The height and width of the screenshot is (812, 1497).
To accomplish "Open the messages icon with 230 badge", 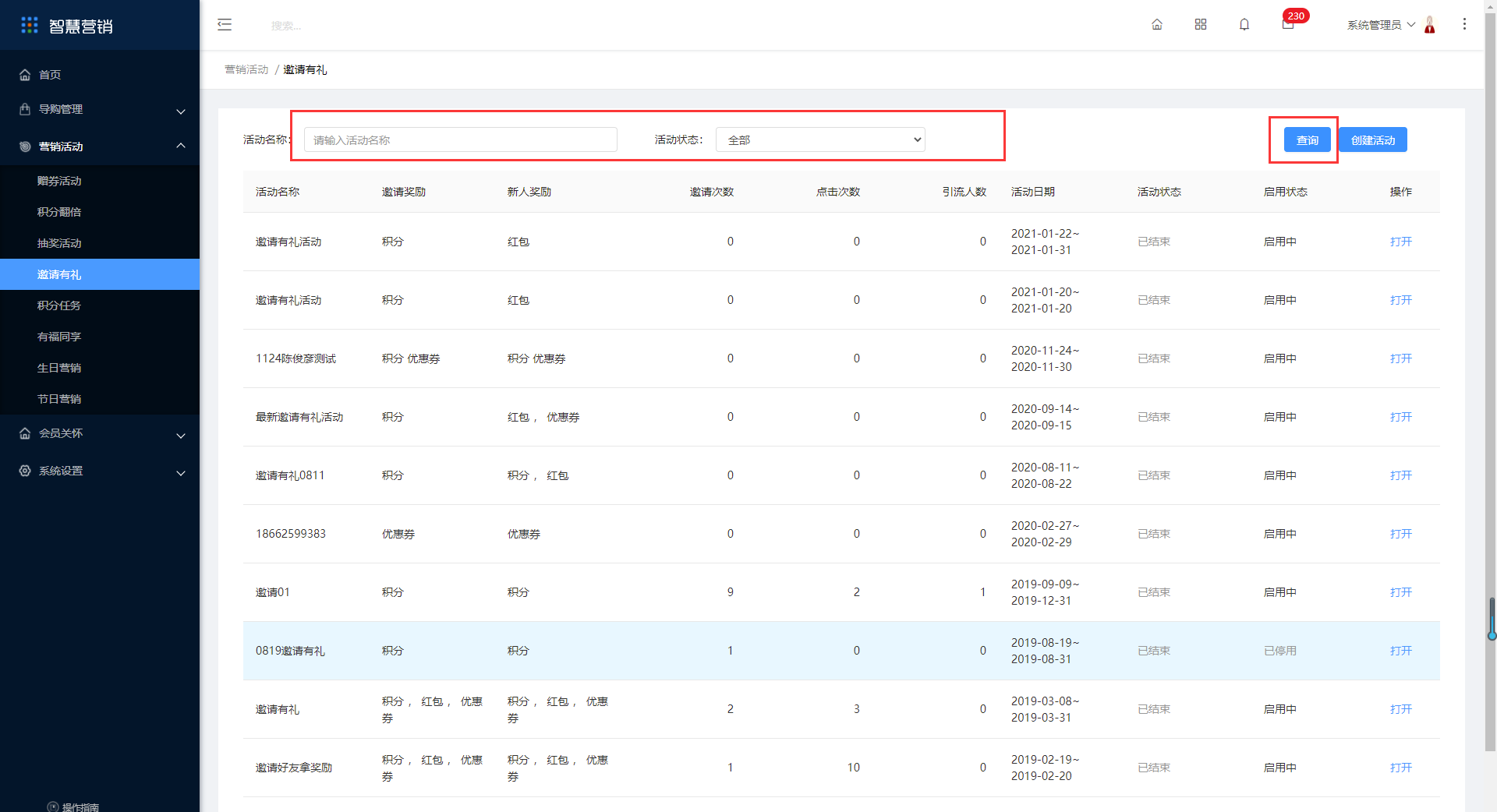I will 1288,24.
